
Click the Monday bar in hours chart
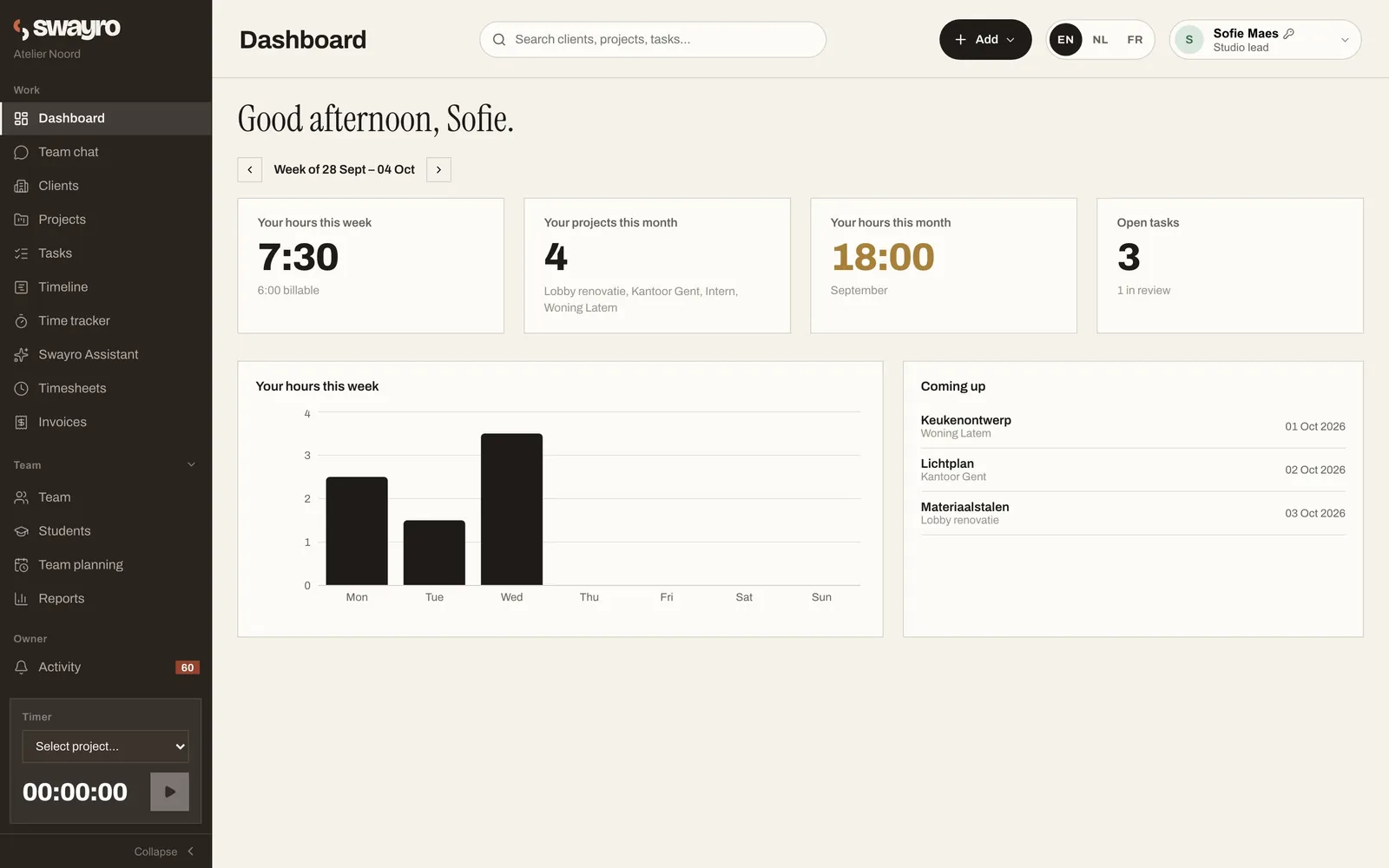pos(357,531)
